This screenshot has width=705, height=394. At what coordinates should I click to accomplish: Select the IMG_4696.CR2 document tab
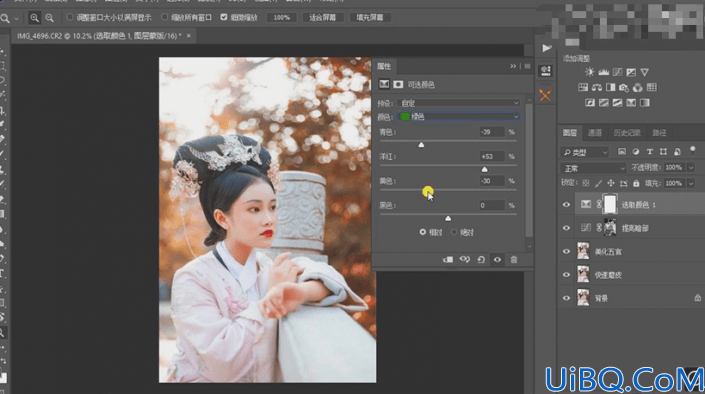coord(99,36)
